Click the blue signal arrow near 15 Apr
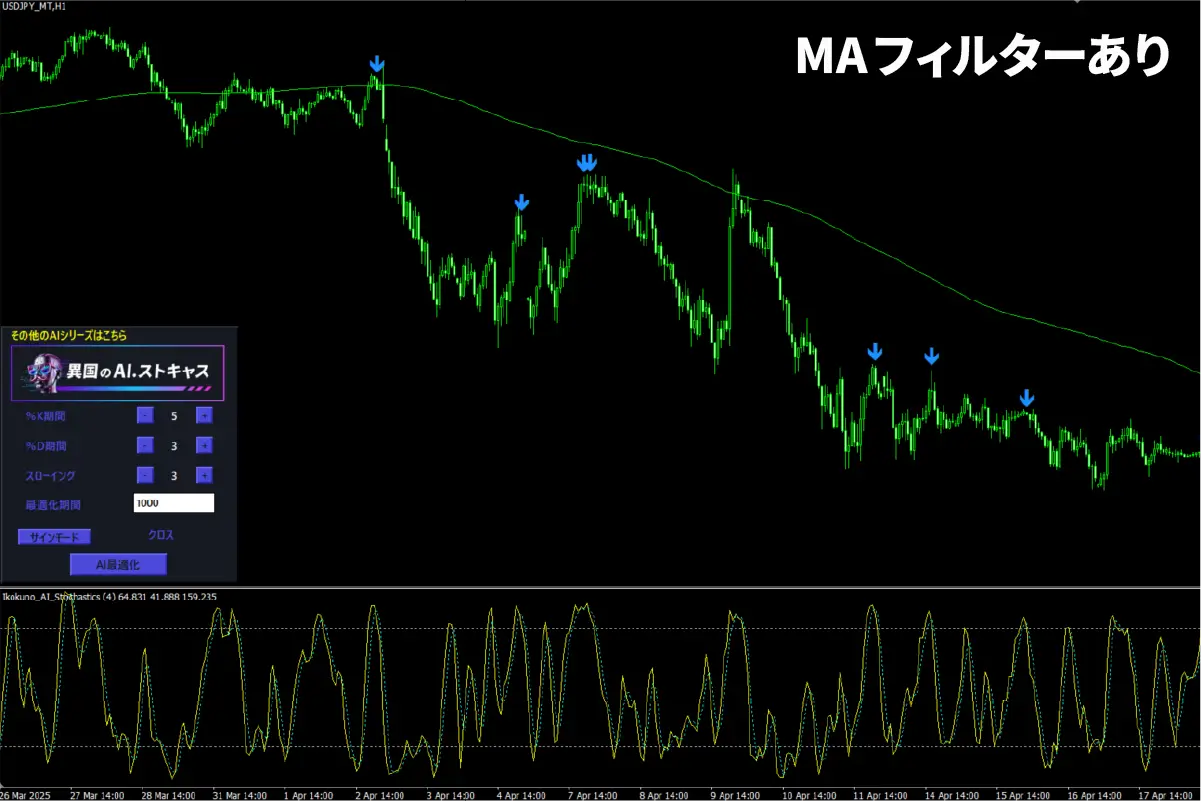The height and width of the screenshot is (801, 1201). click(x=1026, y=398)
